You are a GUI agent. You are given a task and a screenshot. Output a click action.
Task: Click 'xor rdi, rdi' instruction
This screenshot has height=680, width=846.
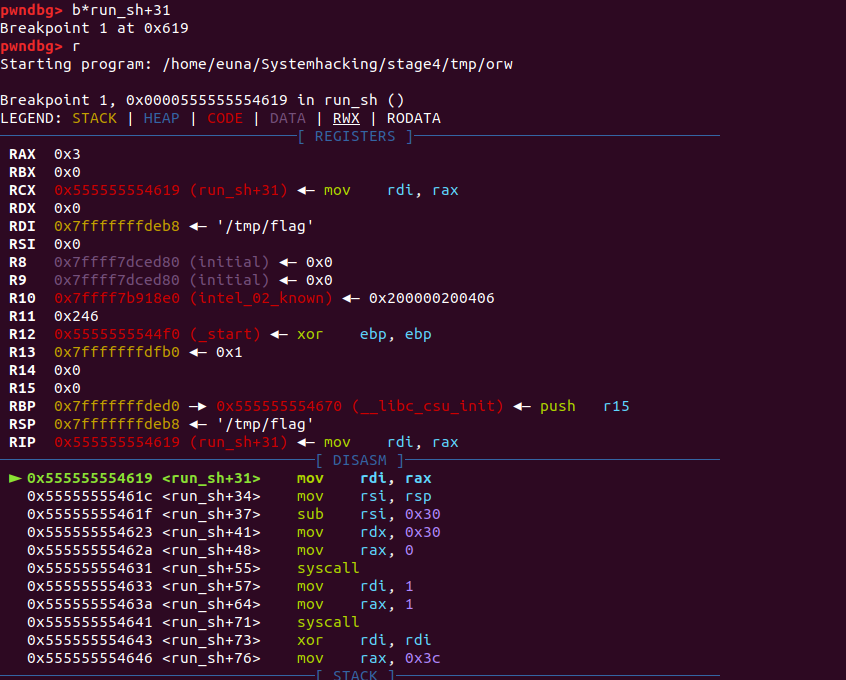point(364,641)
